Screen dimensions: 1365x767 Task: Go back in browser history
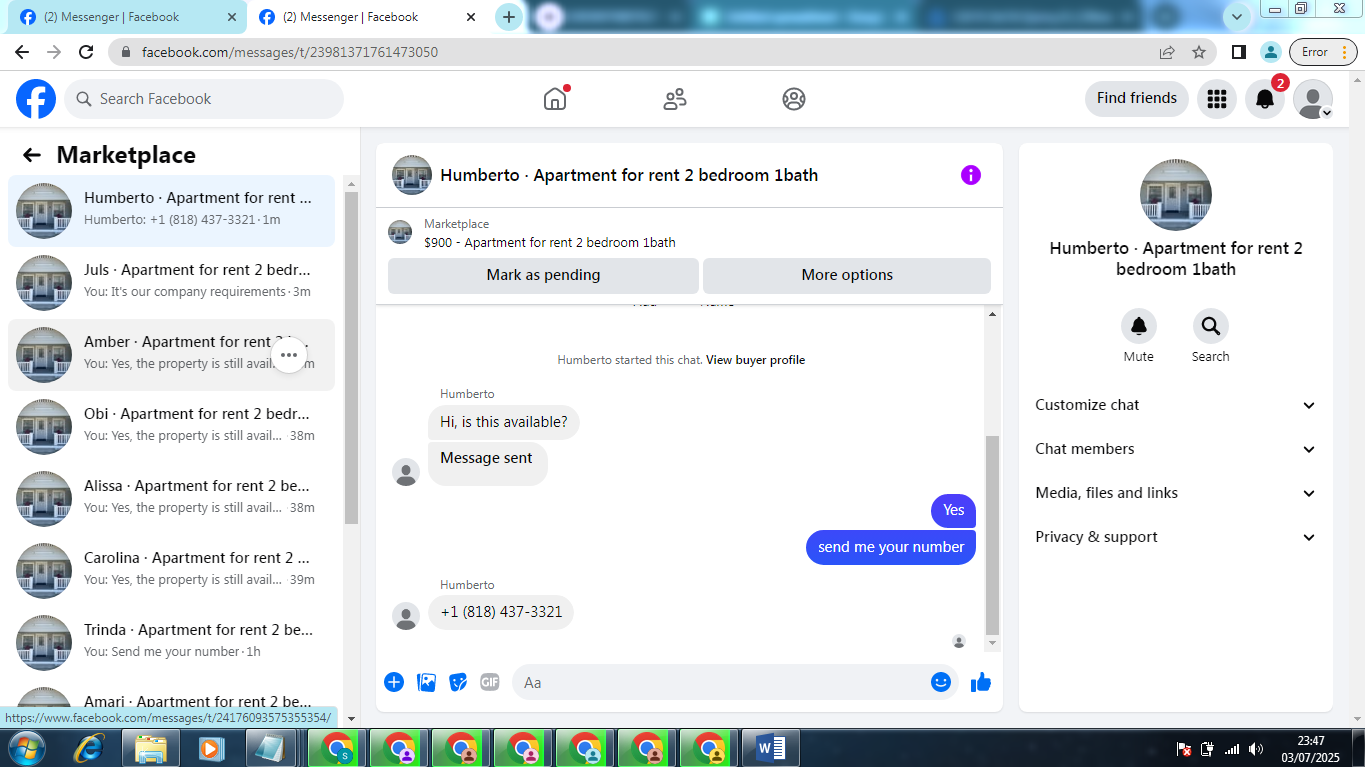(22, 52)
